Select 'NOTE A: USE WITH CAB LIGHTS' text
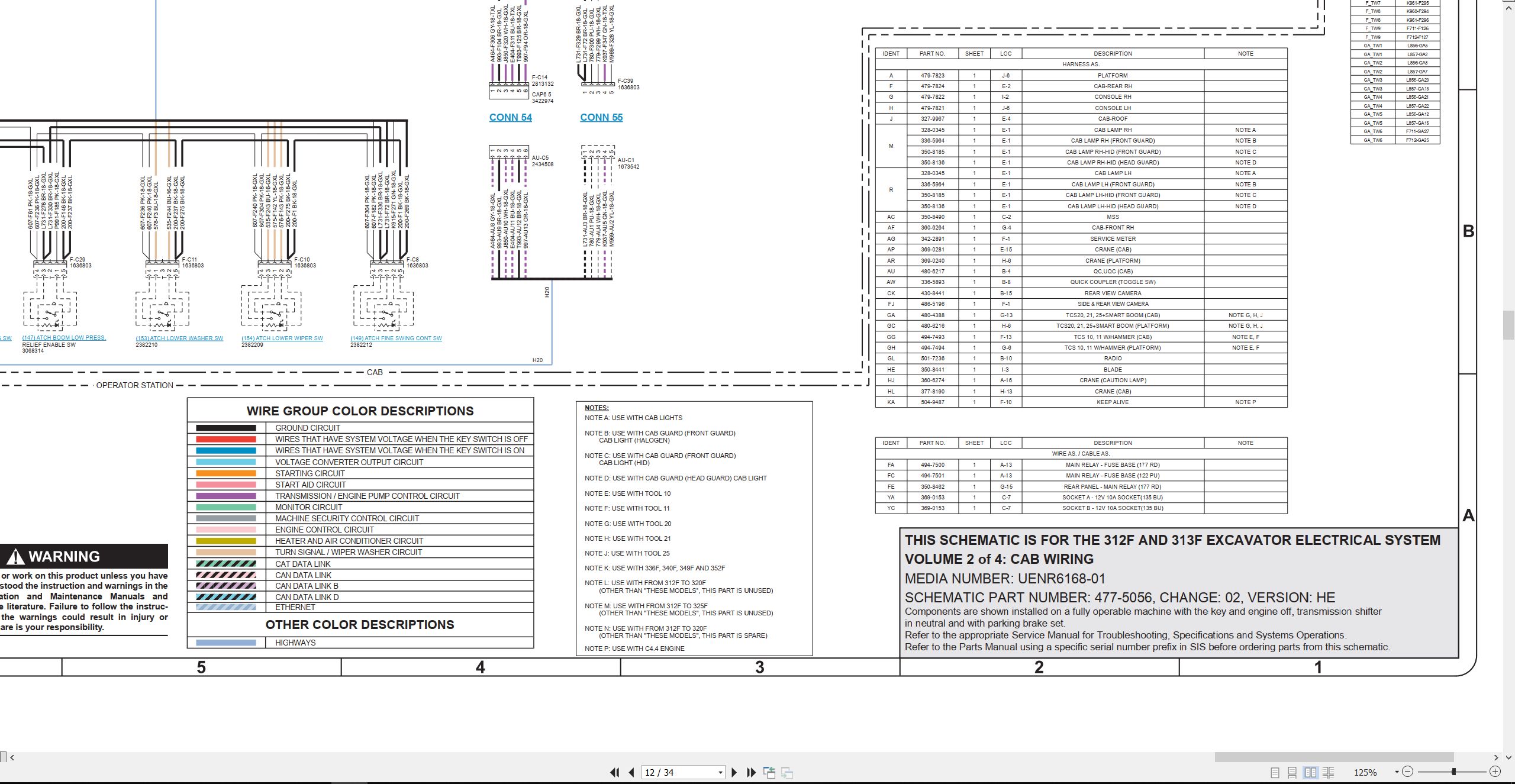Image resolution: width=1515 pixels, height=784 pixels. [x=633, y=418]
